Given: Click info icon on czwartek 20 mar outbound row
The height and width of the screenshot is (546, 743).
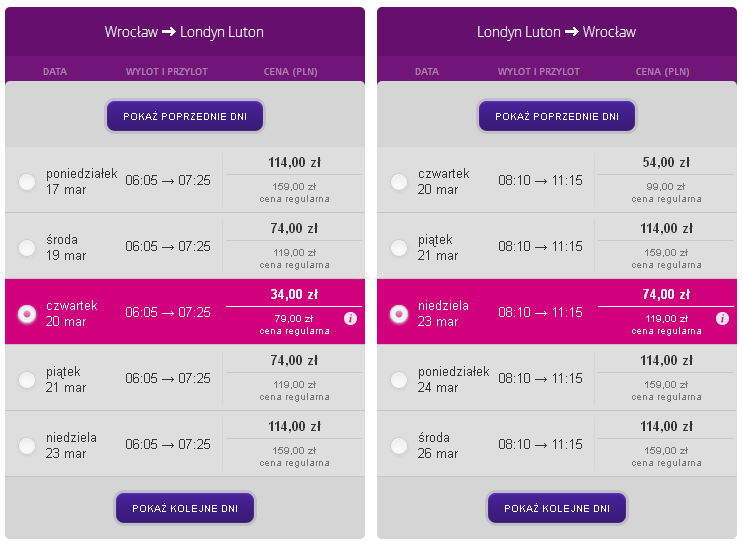Looking at the screenshot, I should coord(350,318).
